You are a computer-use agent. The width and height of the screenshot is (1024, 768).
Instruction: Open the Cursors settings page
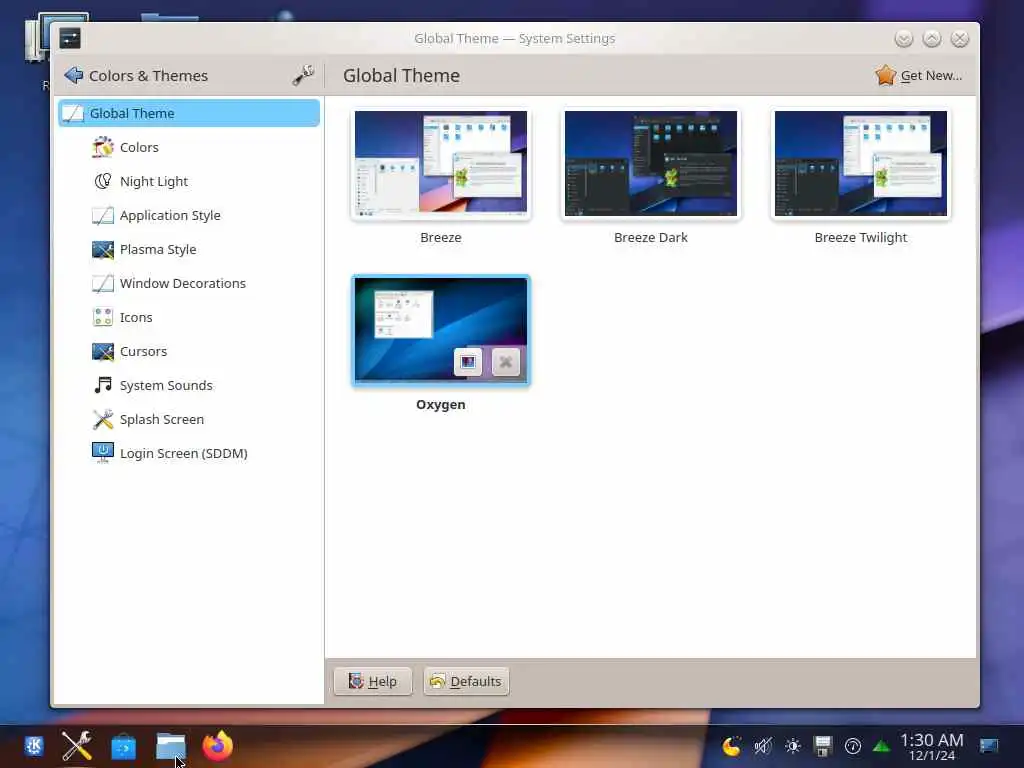189,351
